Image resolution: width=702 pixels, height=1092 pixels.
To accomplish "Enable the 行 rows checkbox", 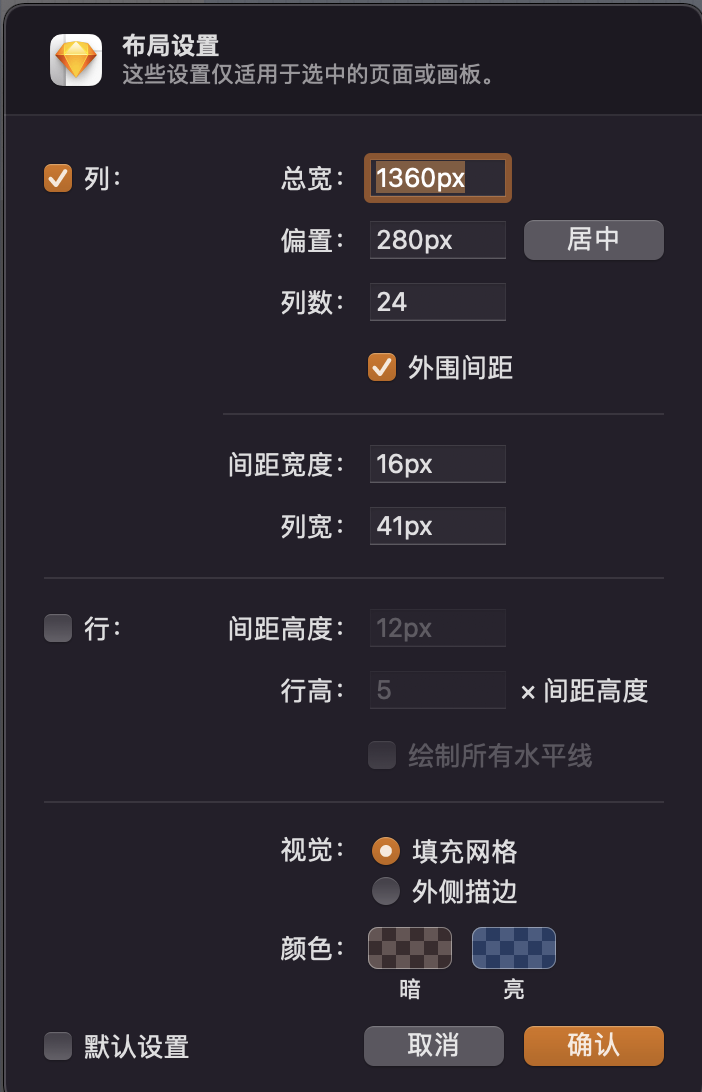I will 58,628.
